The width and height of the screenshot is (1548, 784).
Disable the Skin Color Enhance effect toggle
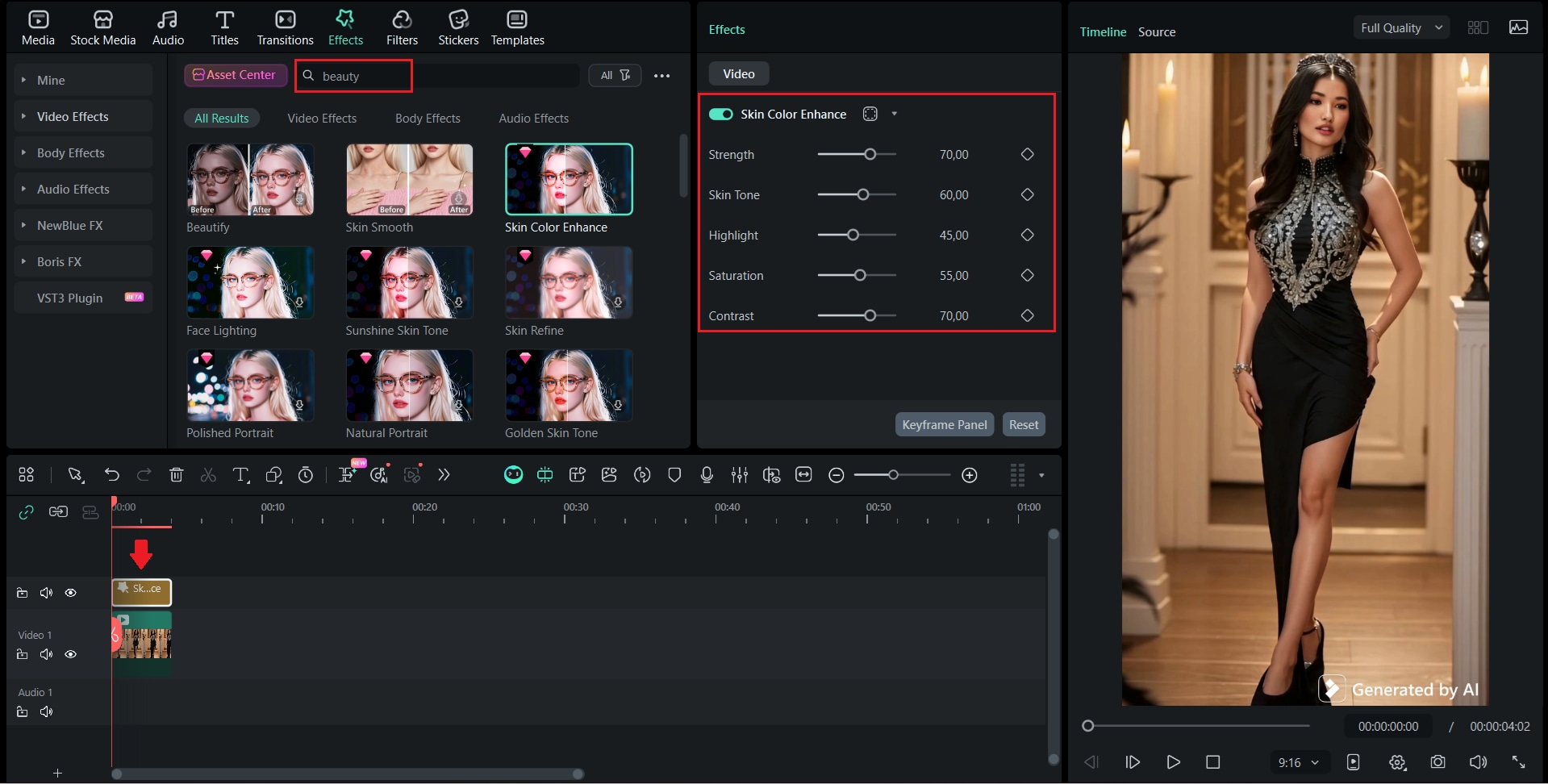[x=720, y=114]
